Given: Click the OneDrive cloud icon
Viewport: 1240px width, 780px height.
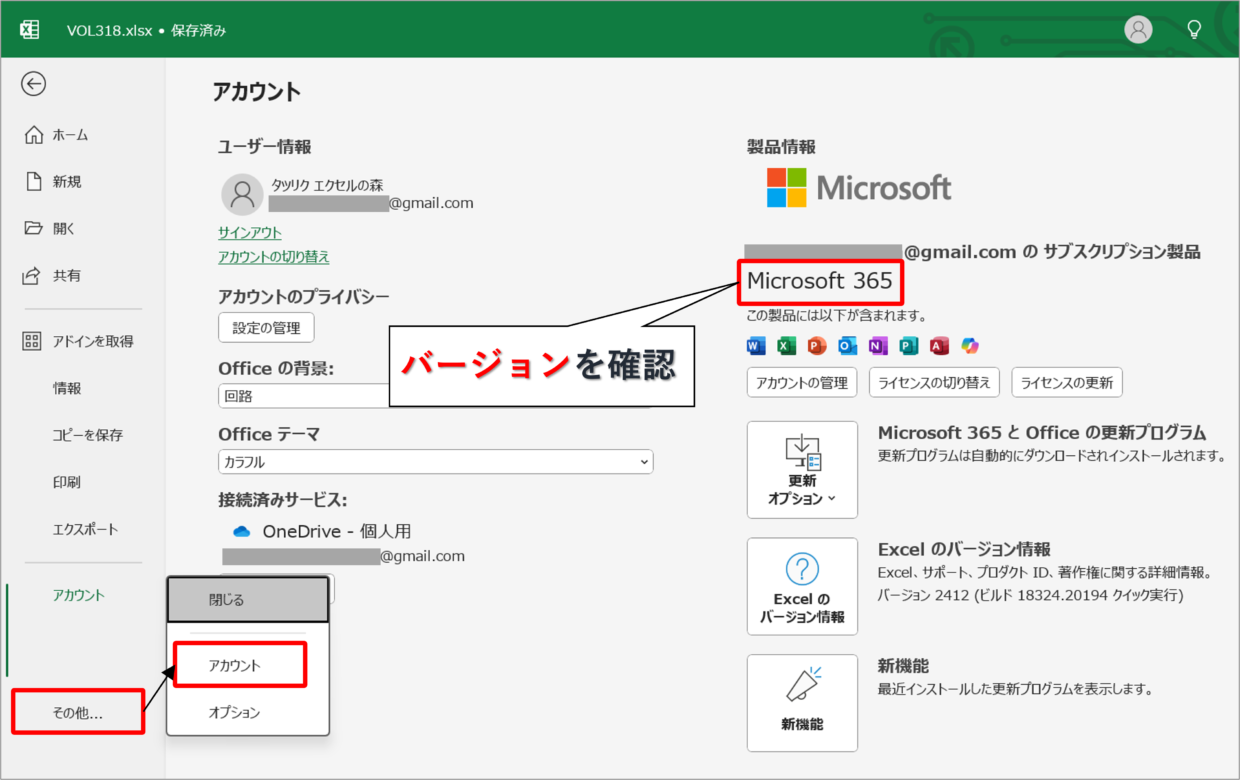Looking at the screenshot, I should pos(241,532).
